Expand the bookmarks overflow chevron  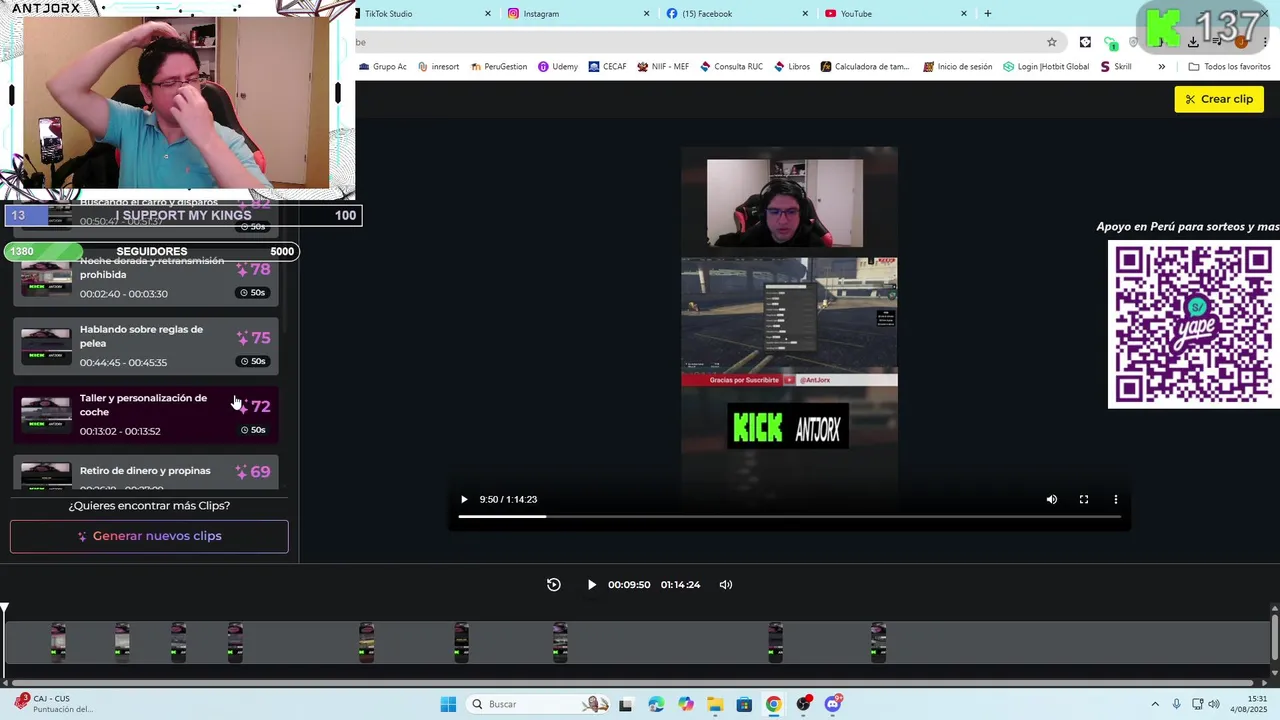click(1161, 67)
